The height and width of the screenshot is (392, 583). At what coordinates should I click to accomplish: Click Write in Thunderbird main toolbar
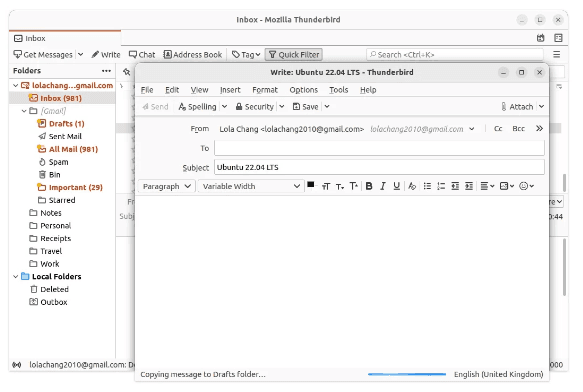[x=106, y=55]
